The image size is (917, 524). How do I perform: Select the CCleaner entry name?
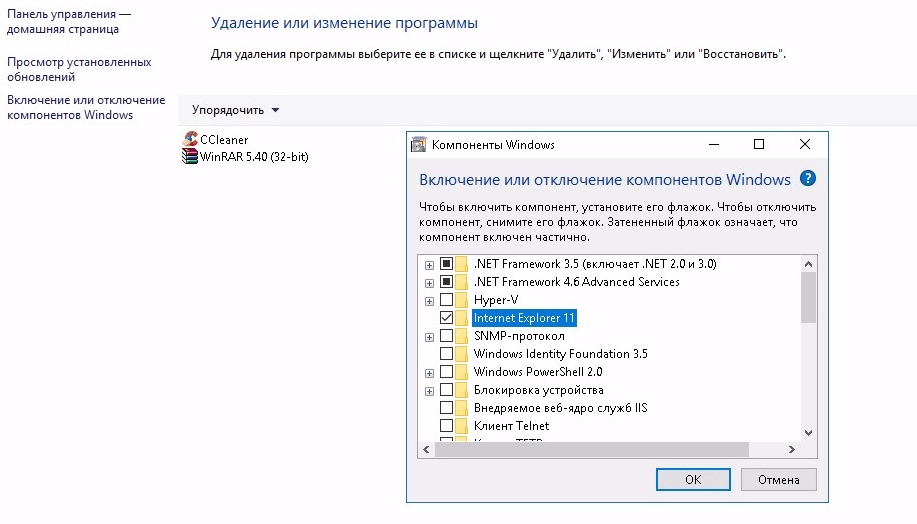tap(224, 140)
